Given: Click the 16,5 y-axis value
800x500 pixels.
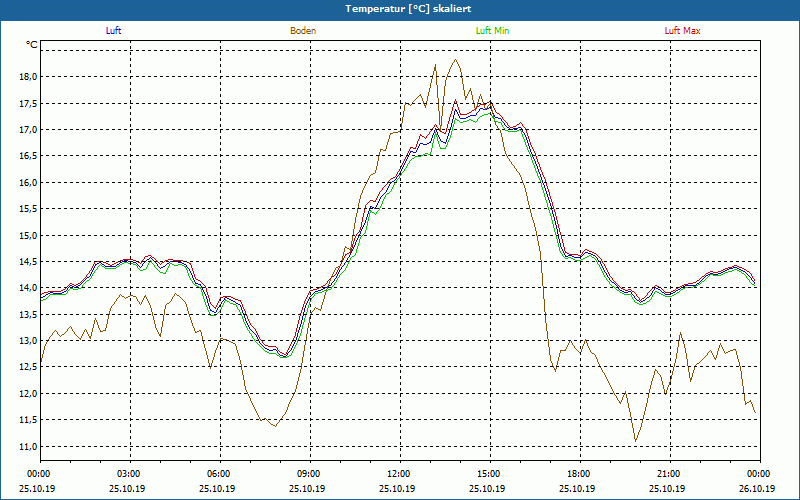Looking at the screenshot, I should pyautogui.click(x=29, y=156).
